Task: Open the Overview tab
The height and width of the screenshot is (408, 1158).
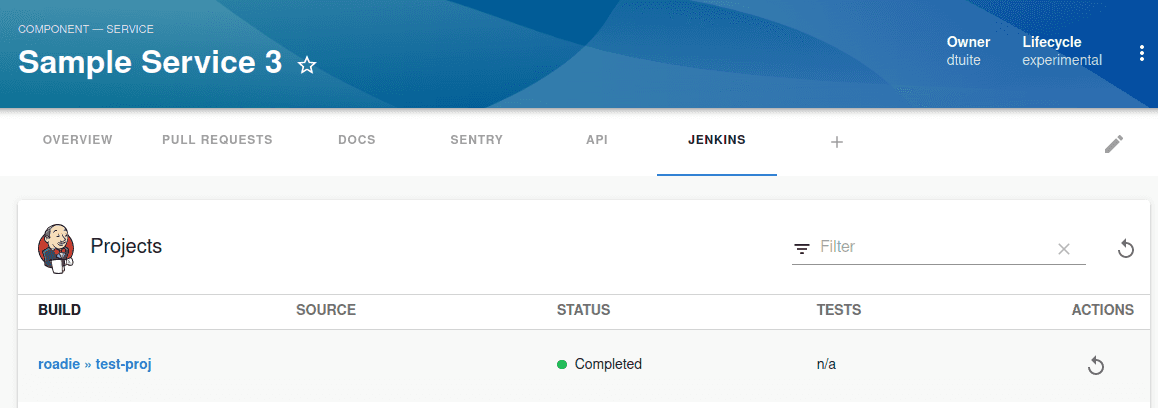Action: pyautogui.click(x=78, y=140)
